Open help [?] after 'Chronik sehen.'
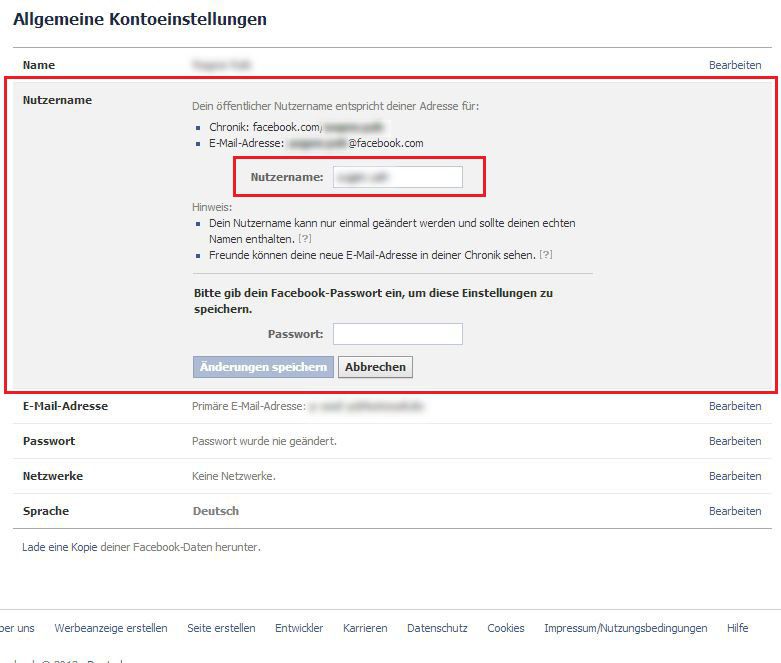 pos(546,255)
